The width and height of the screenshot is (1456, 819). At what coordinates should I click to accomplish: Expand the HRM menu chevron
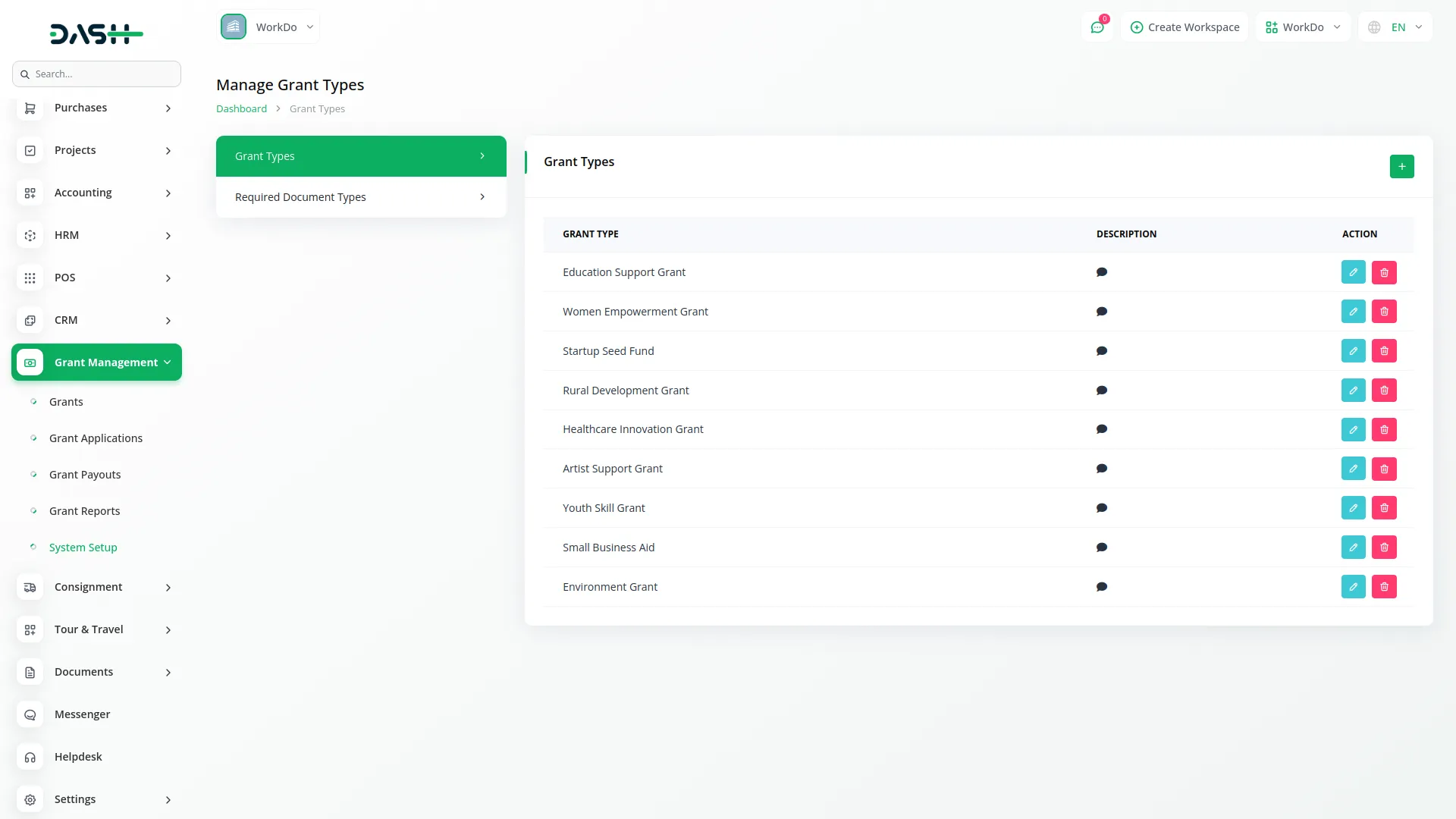[168, 236]
